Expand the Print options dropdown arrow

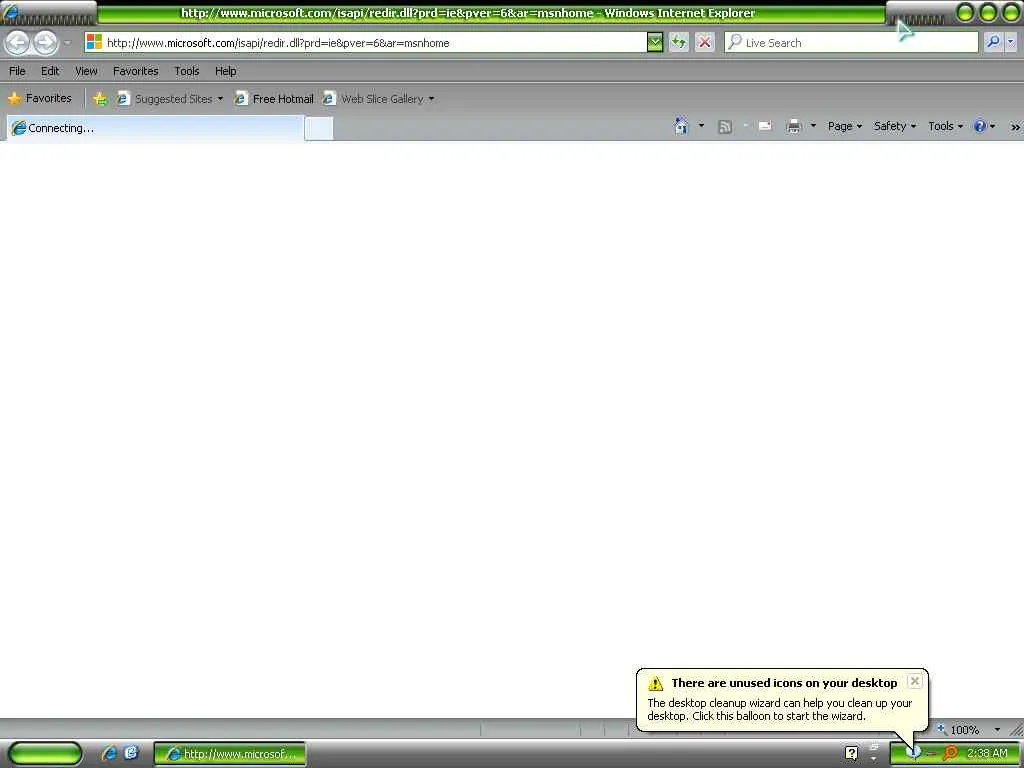pyautogui.click(x=813, y=125)
